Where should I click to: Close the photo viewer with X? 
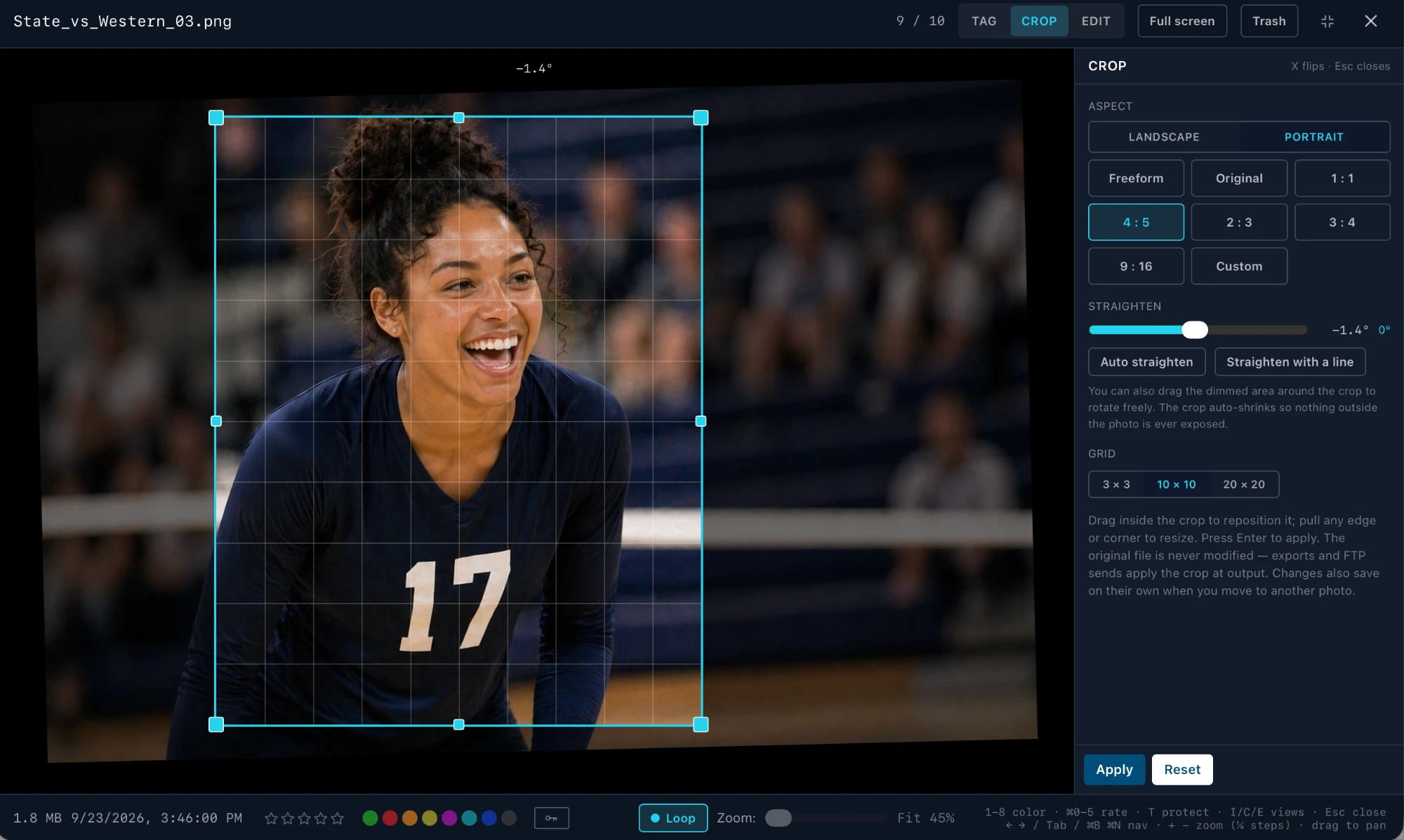coord(1370,21)
